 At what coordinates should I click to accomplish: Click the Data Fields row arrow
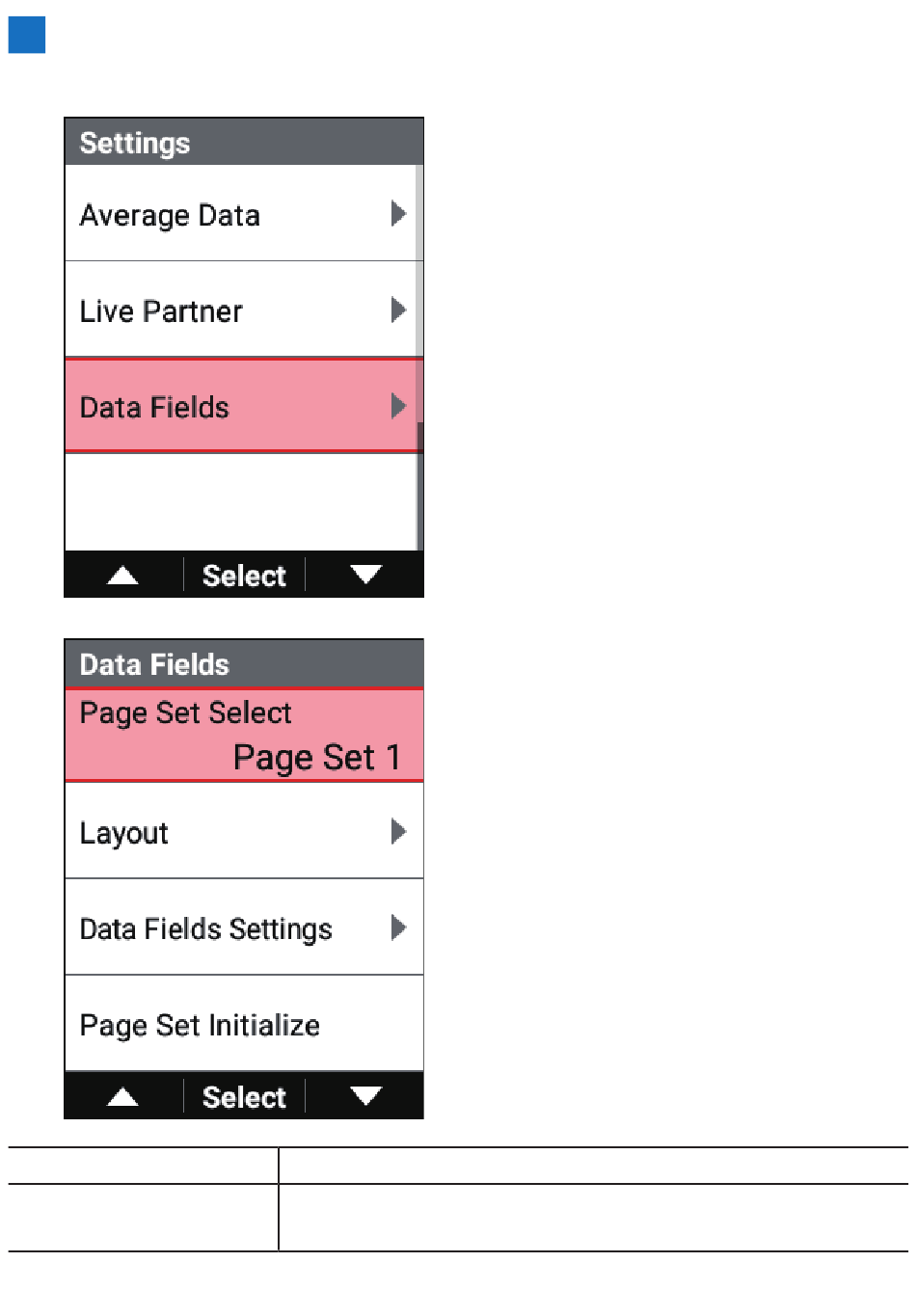[398, 406]
